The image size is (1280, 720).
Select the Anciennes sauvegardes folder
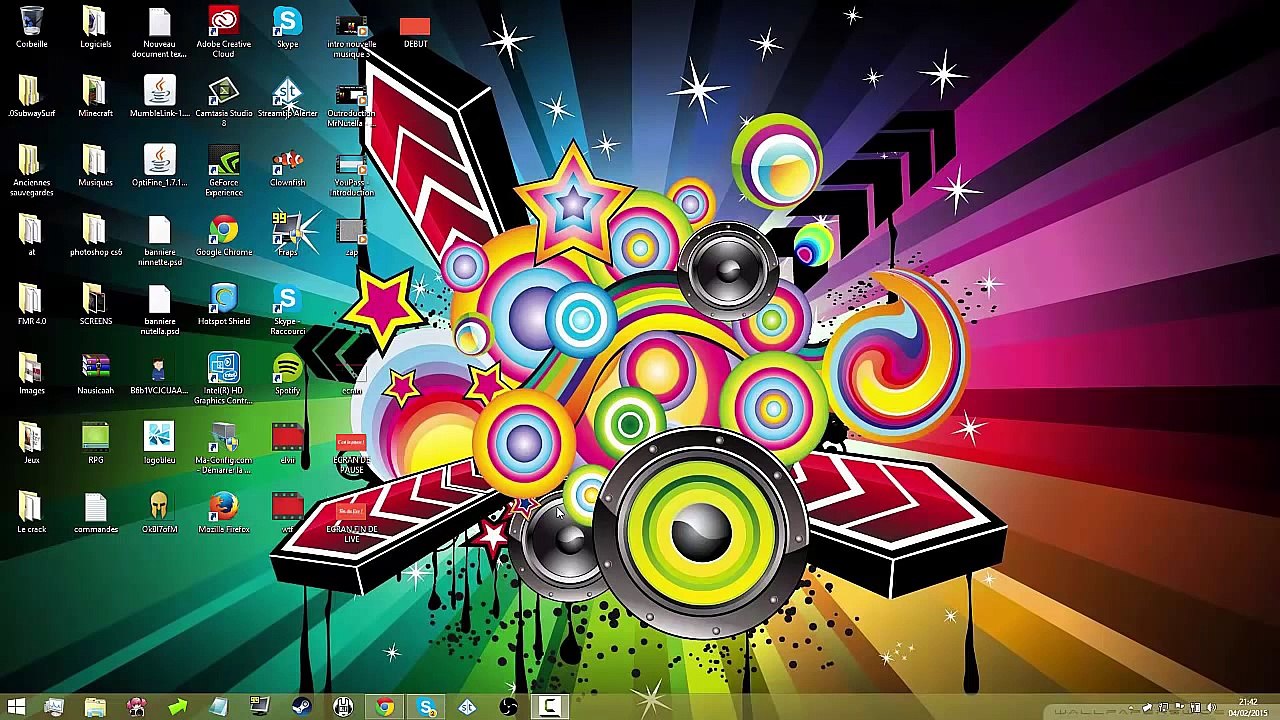click(x=31, y=170)
